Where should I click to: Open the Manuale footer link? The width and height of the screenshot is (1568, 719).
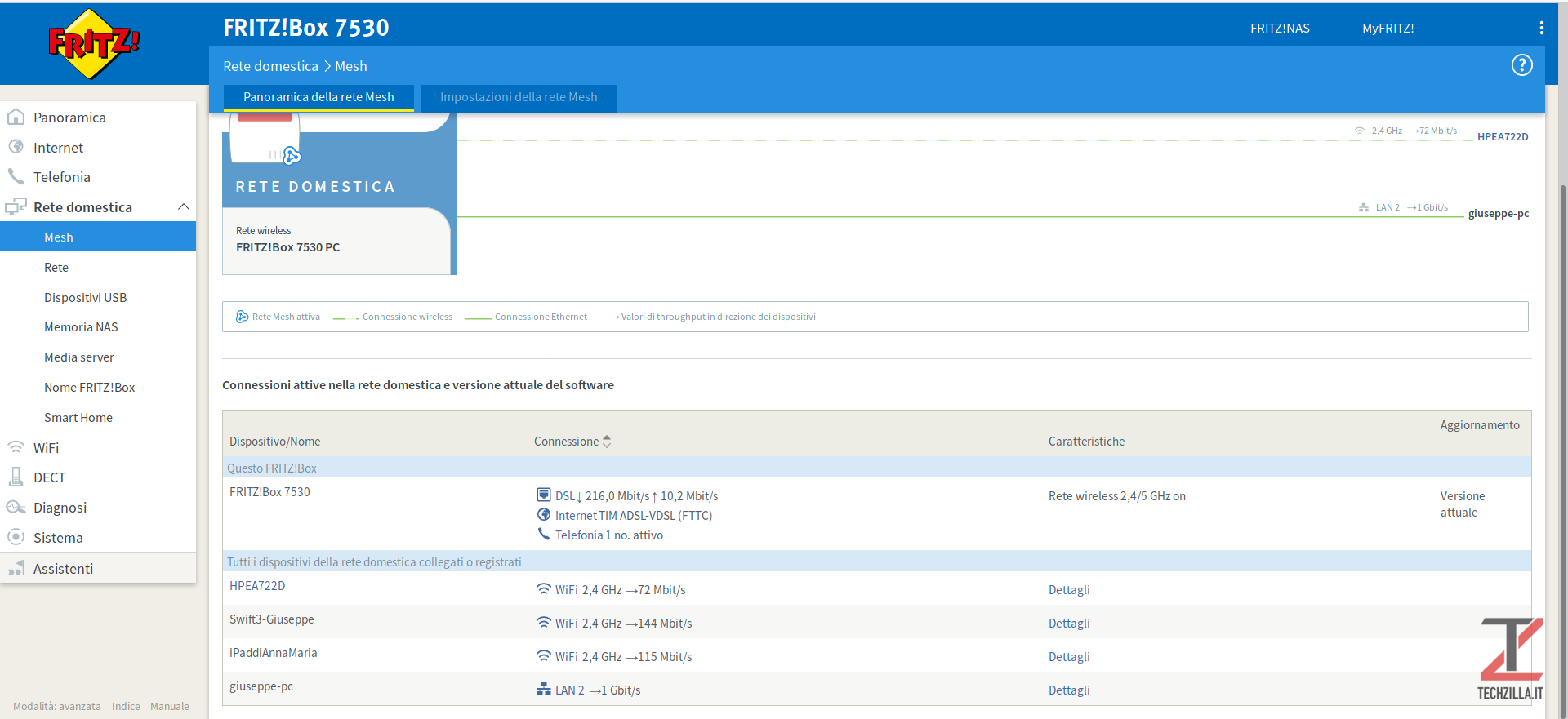click(170, 706)
